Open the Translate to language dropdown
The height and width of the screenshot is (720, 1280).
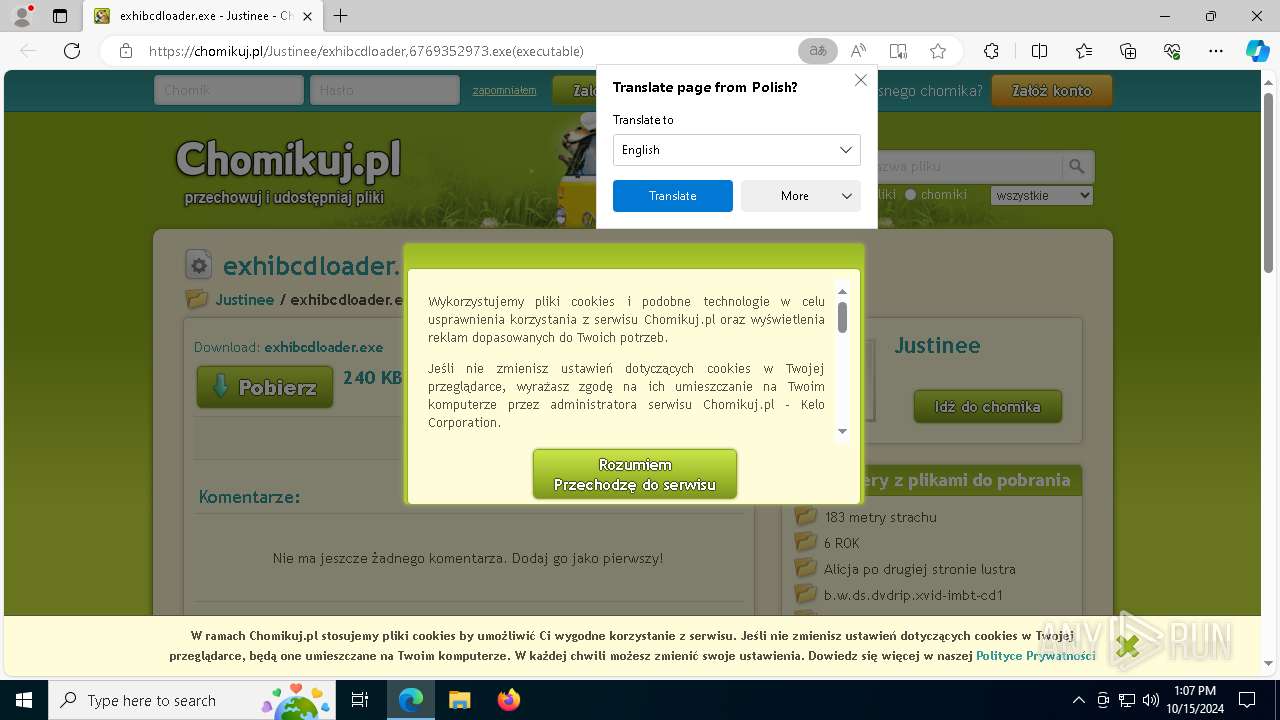point(736,150)
